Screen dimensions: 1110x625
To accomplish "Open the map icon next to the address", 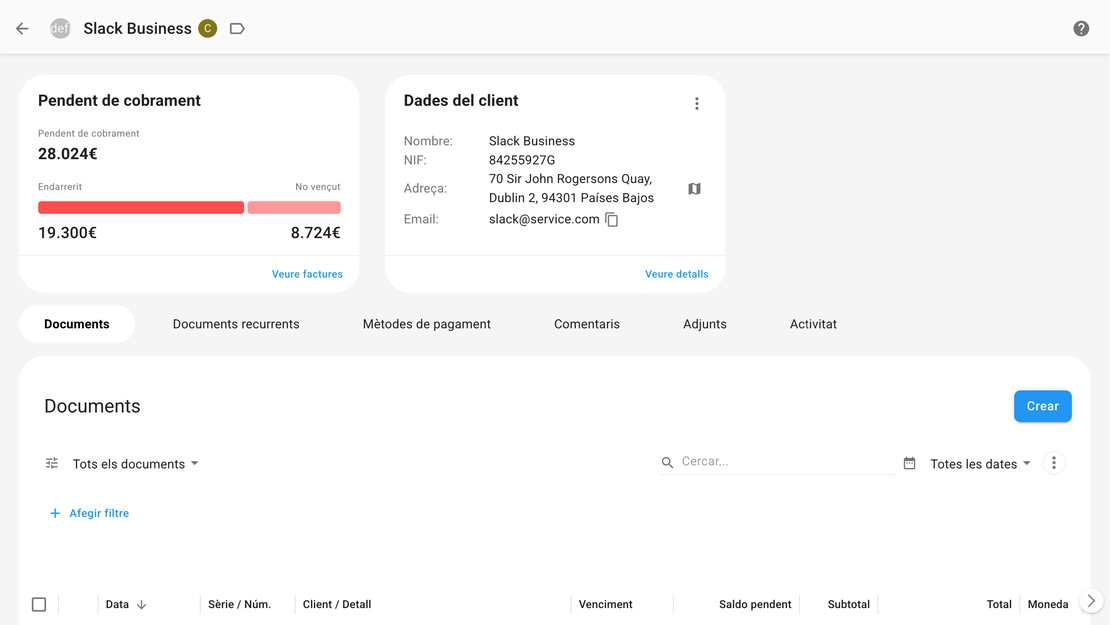I will [695, 189].
